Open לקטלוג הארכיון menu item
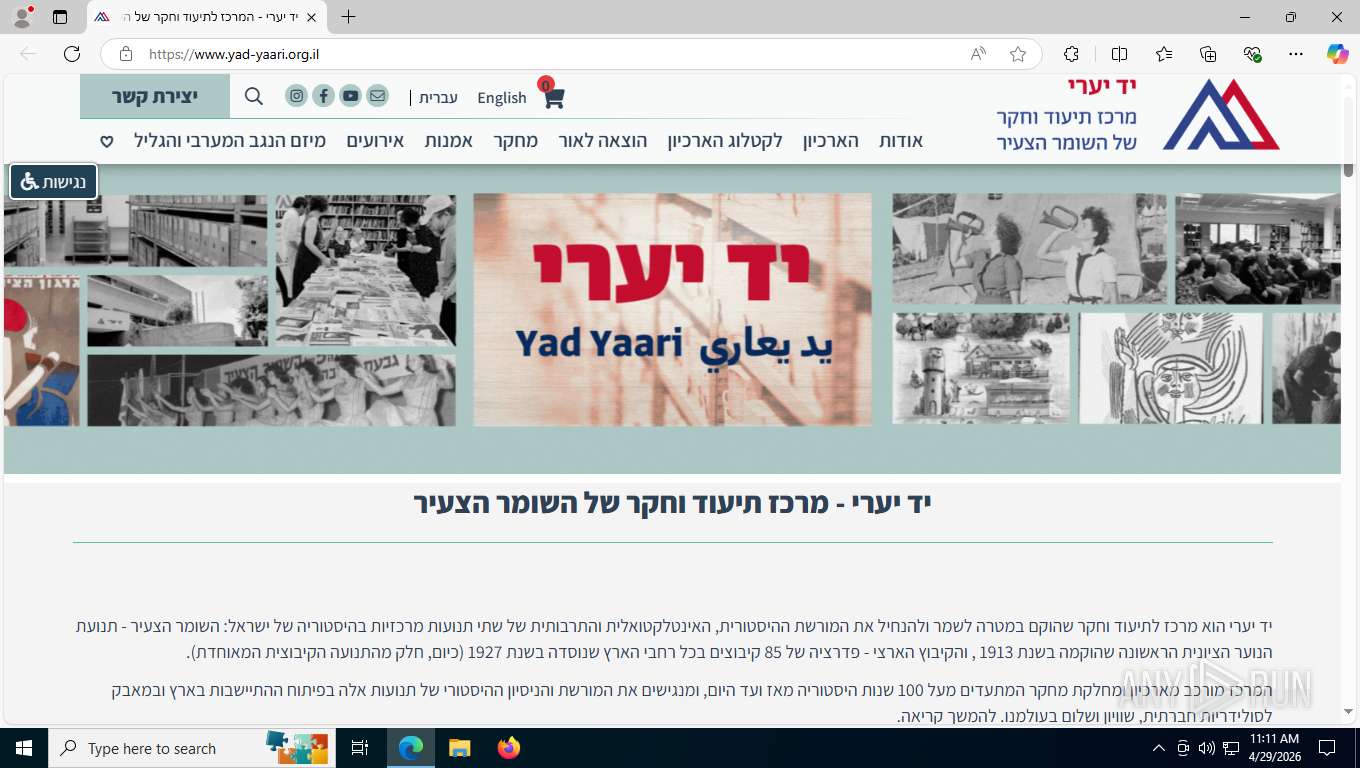Screen dimensions: 1360x768 pyautogui.click(x=725, y=141)
